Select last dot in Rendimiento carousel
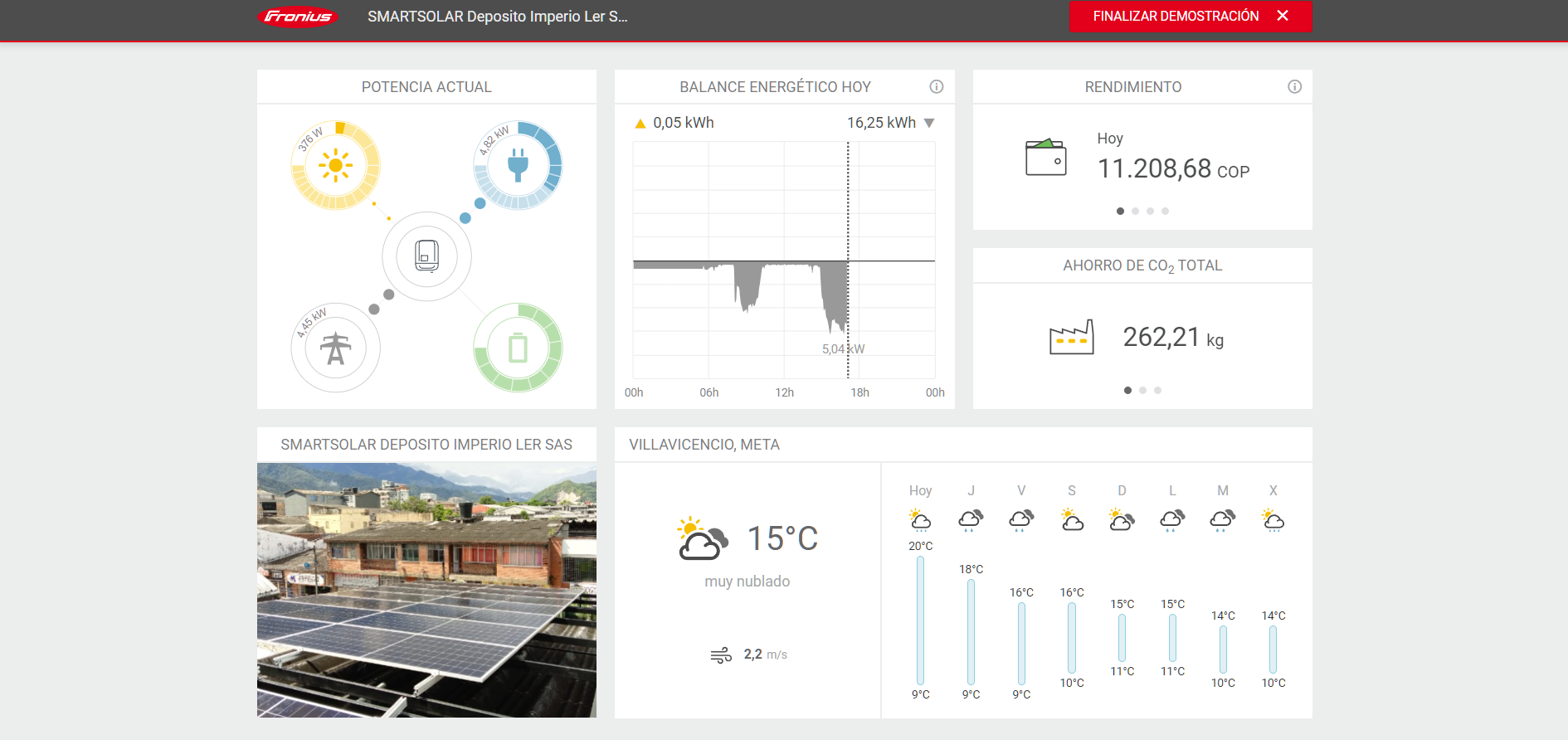The height and width of the screenshot is (740, 1568). pos(1165,212)
